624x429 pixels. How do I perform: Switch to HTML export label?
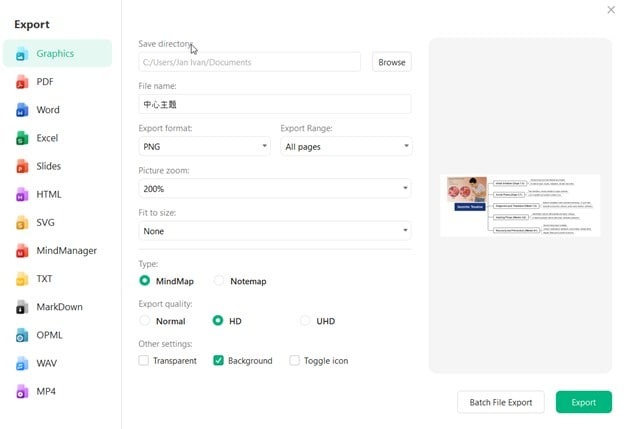pyautogui.click(x=49, y=195)
